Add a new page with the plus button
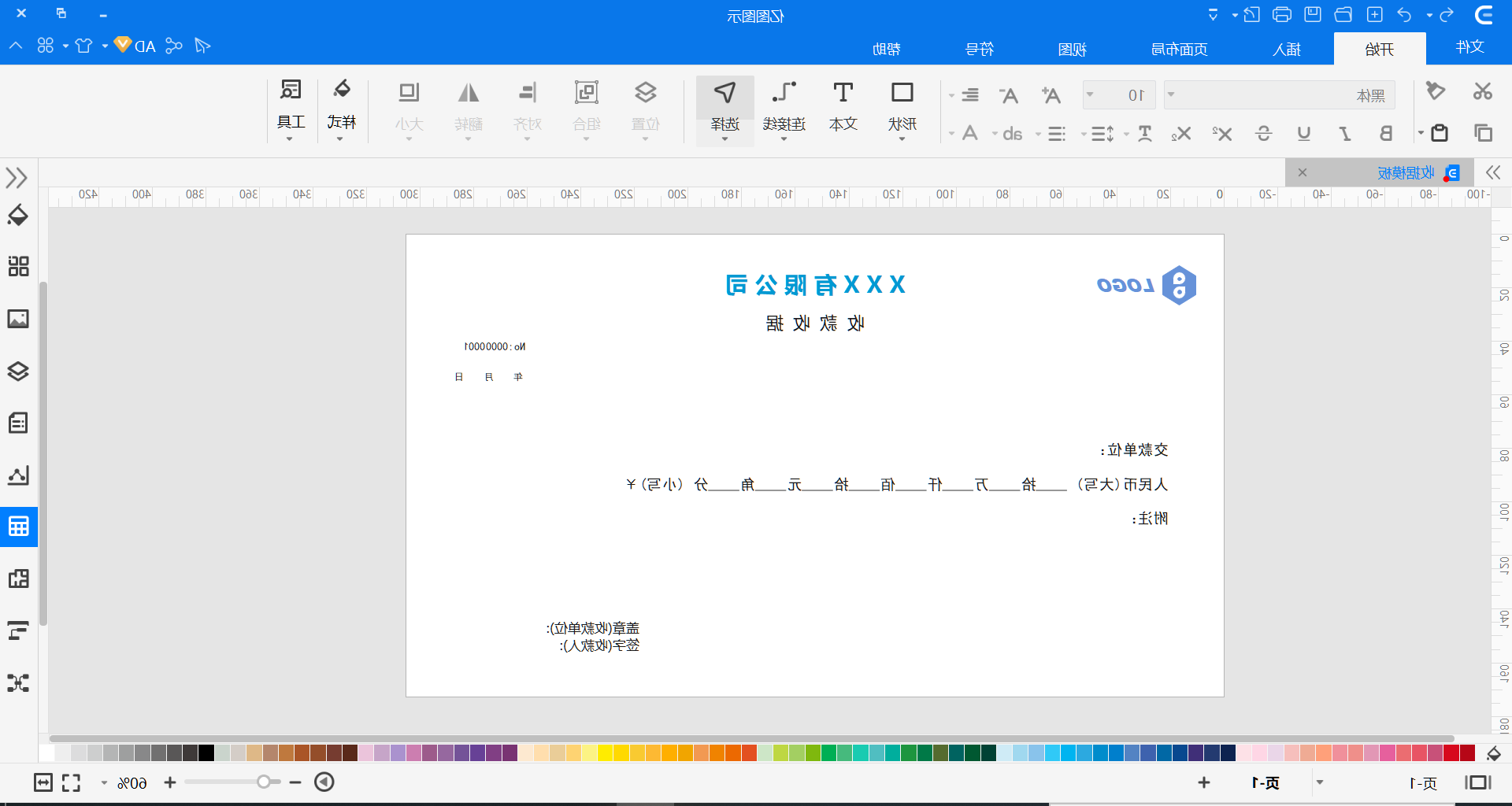Viewport: 1512px width, 806px height. tap(1204, 782)
